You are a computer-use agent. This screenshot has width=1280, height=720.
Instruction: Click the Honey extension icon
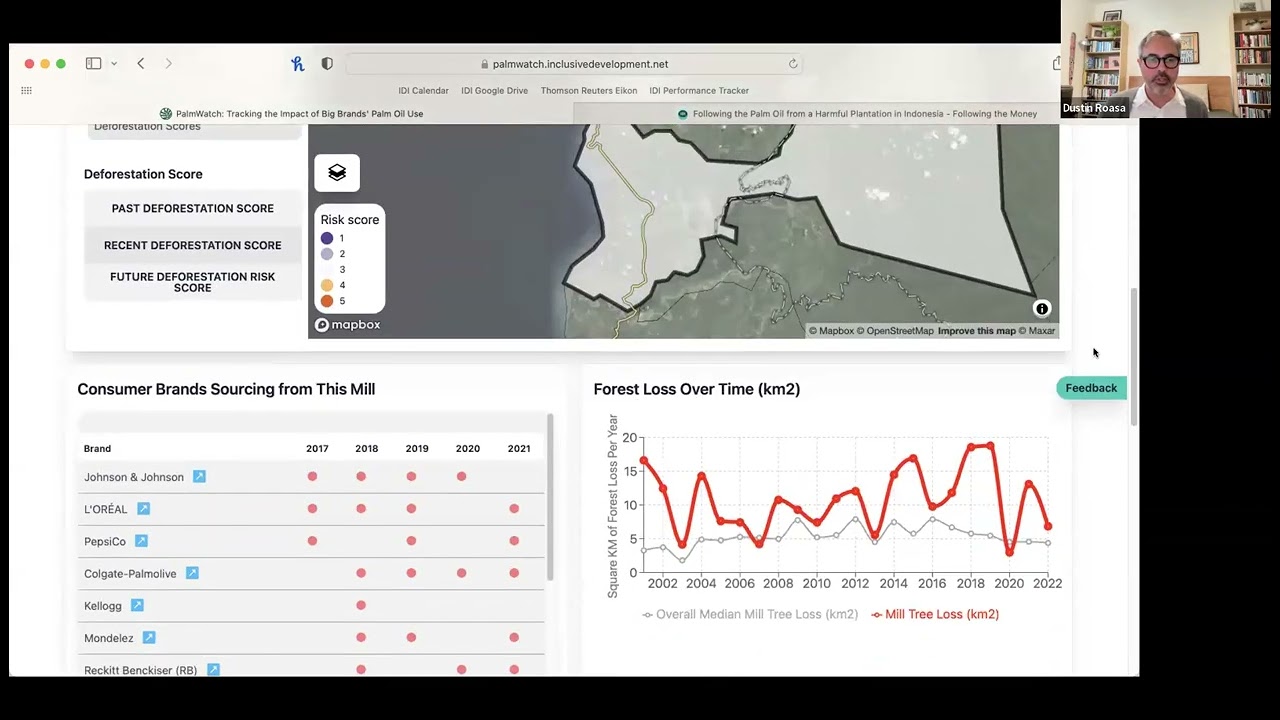(x=297, y=63)
